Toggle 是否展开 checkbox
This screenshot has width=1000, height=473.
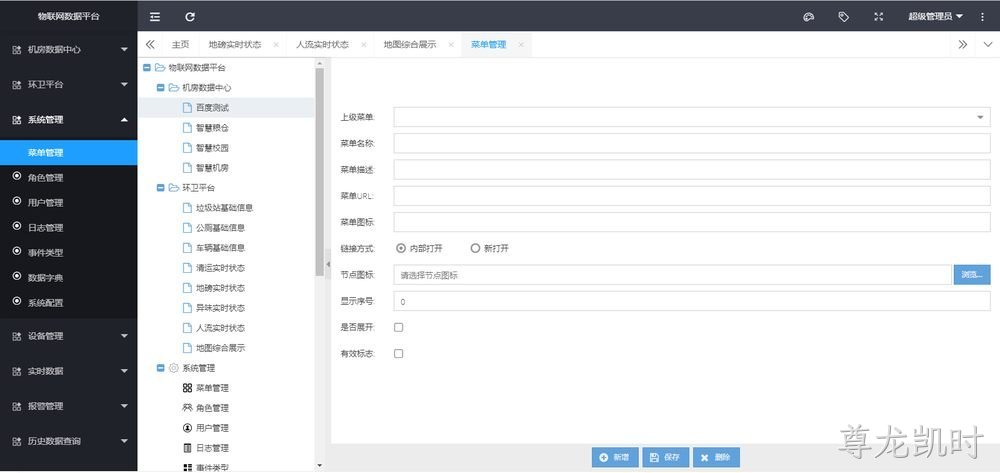[399, 327]
